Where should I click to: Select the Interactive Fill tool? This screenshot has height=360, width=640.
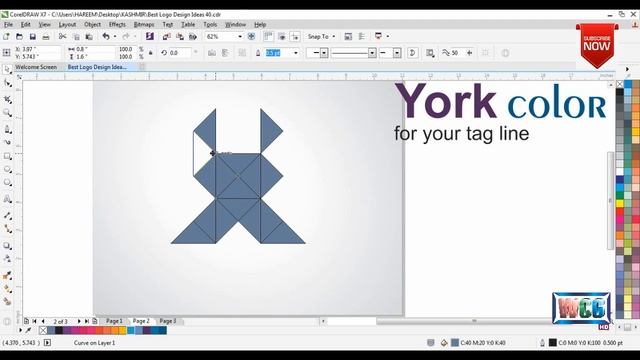(7, 289)
